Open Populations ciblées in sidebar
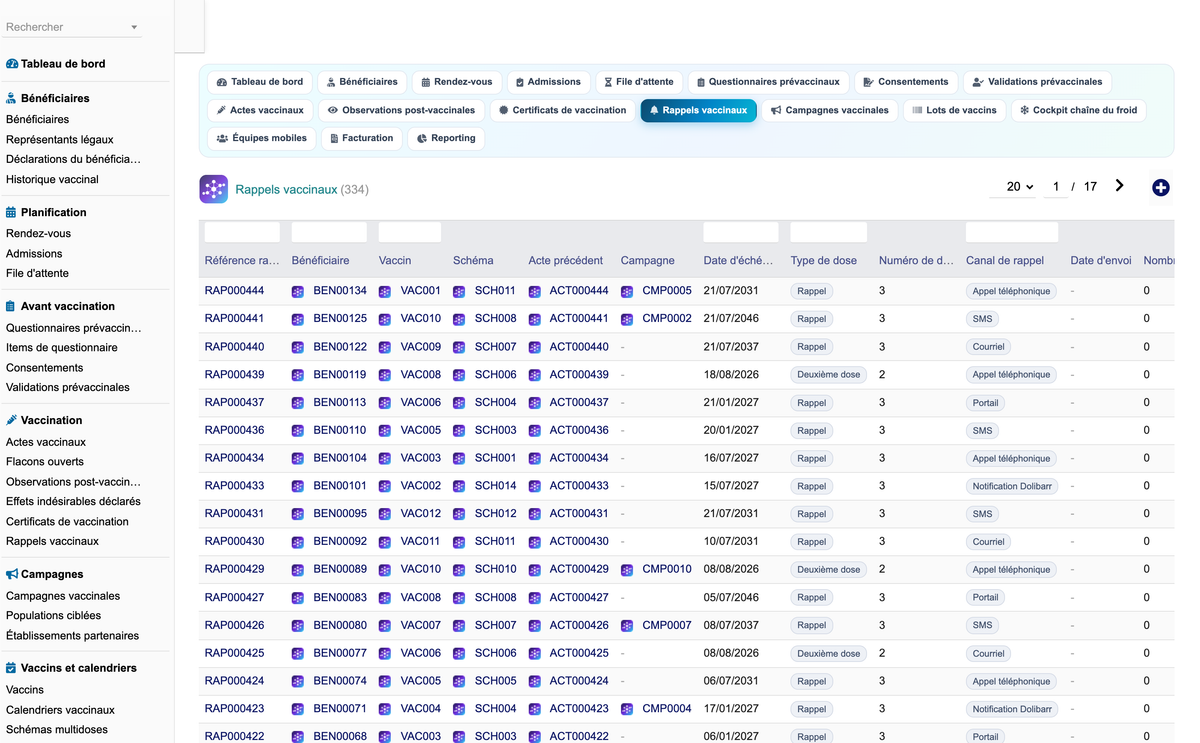The image size is (1200, 743). pos(53,616)
